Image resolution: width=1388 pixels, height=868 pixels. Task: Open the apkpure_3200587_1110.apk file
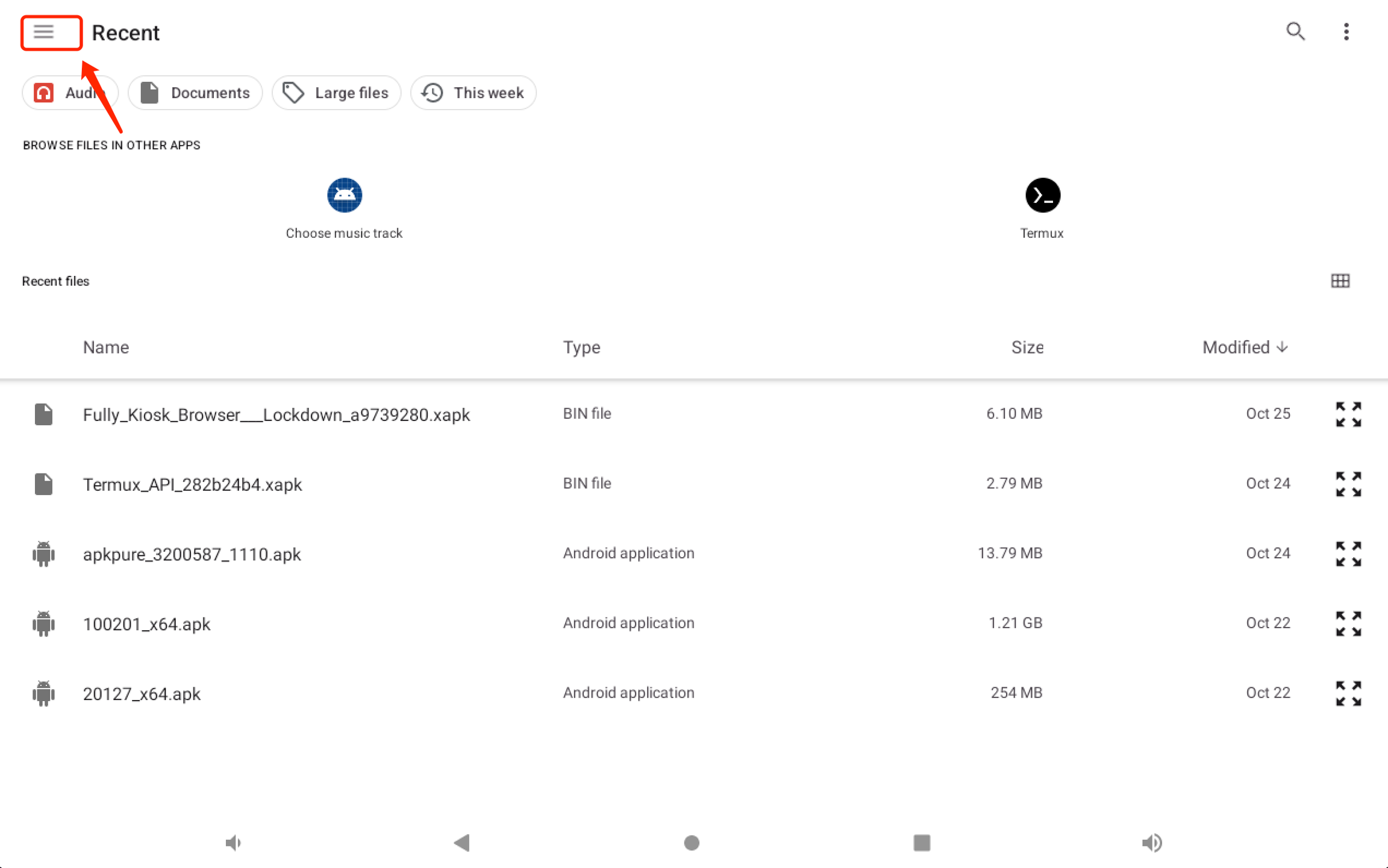pyautogui.click(x=192, y=554)
